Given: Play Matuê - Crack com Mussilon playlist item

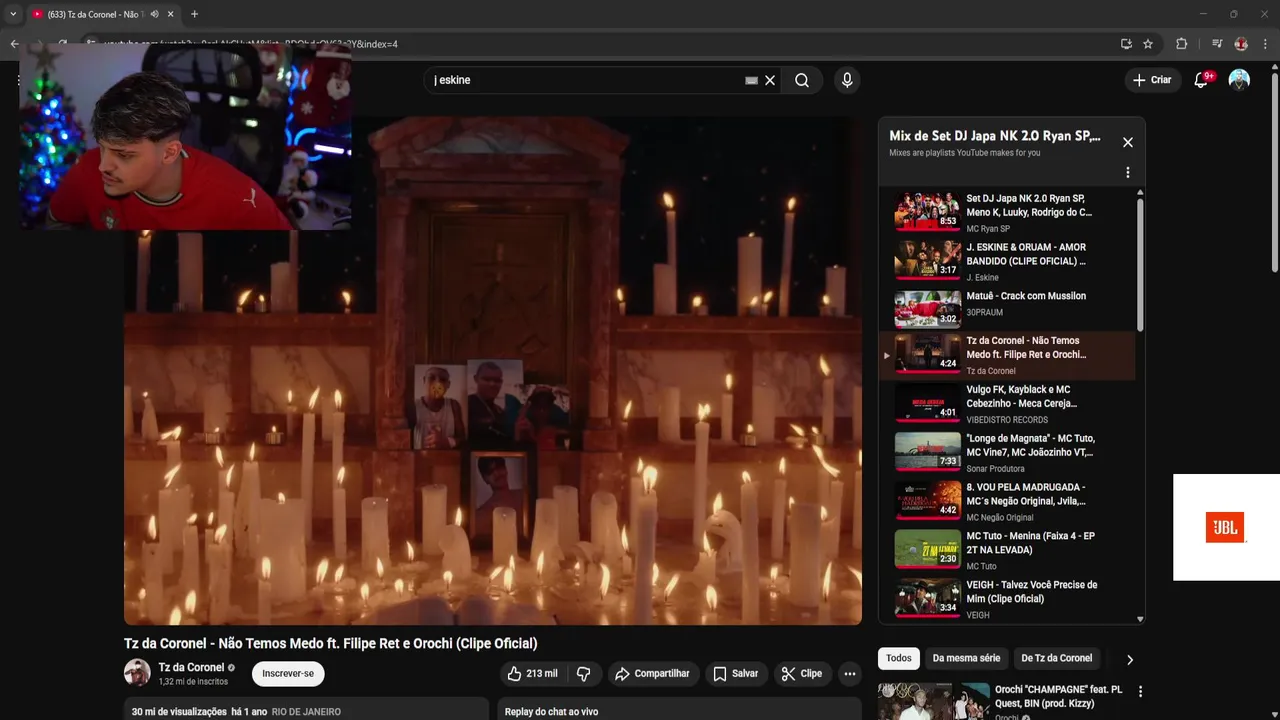Looking at the screenshot, I should coord(1008,309).
